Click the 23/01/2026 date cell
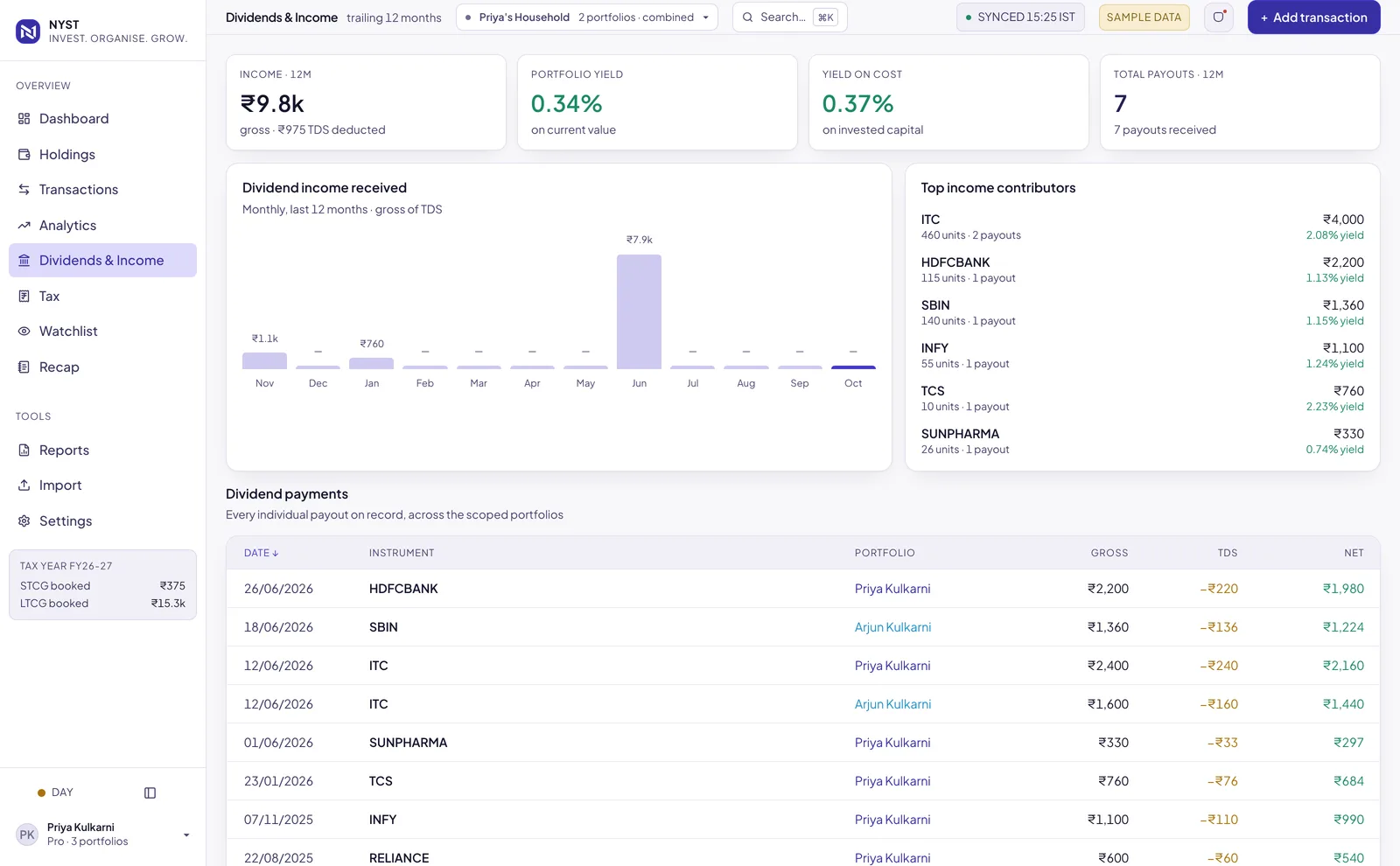Viewport: 1400px width, 866px height. (x=278, y=781)
